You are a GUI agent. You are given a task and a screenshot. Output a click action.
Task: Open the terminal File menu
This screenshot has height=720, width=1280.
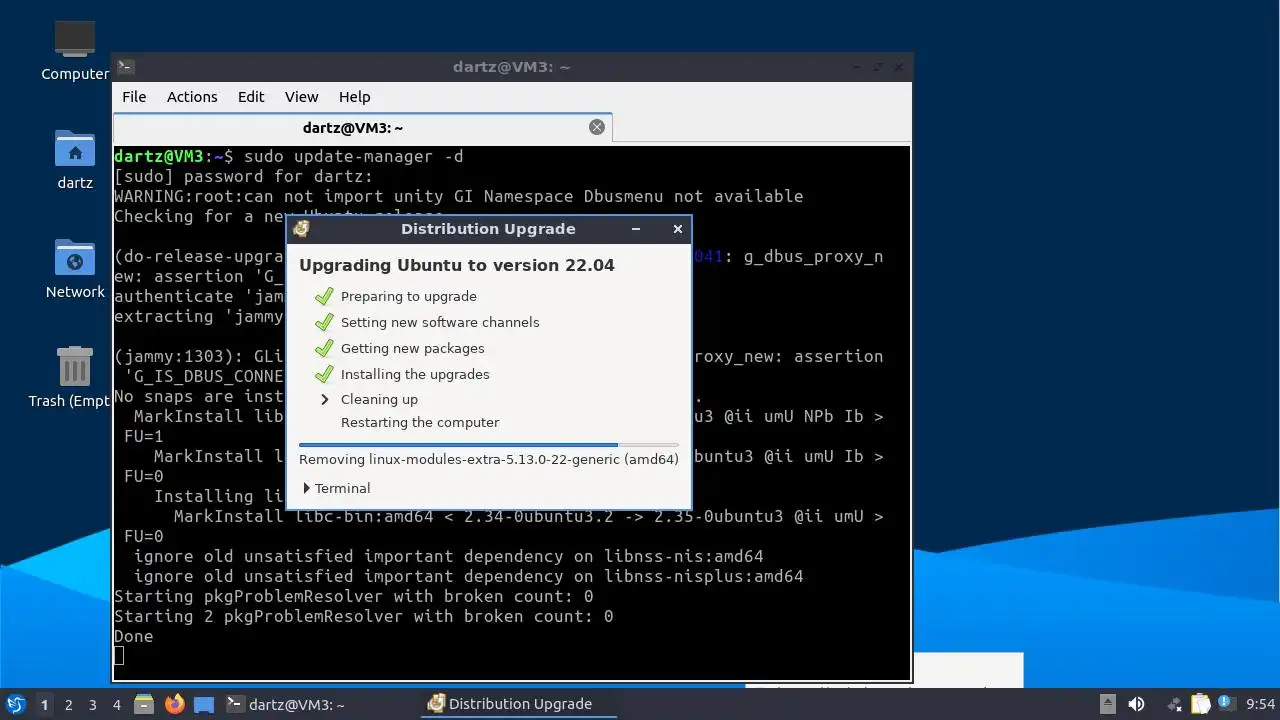pos(134,97)
